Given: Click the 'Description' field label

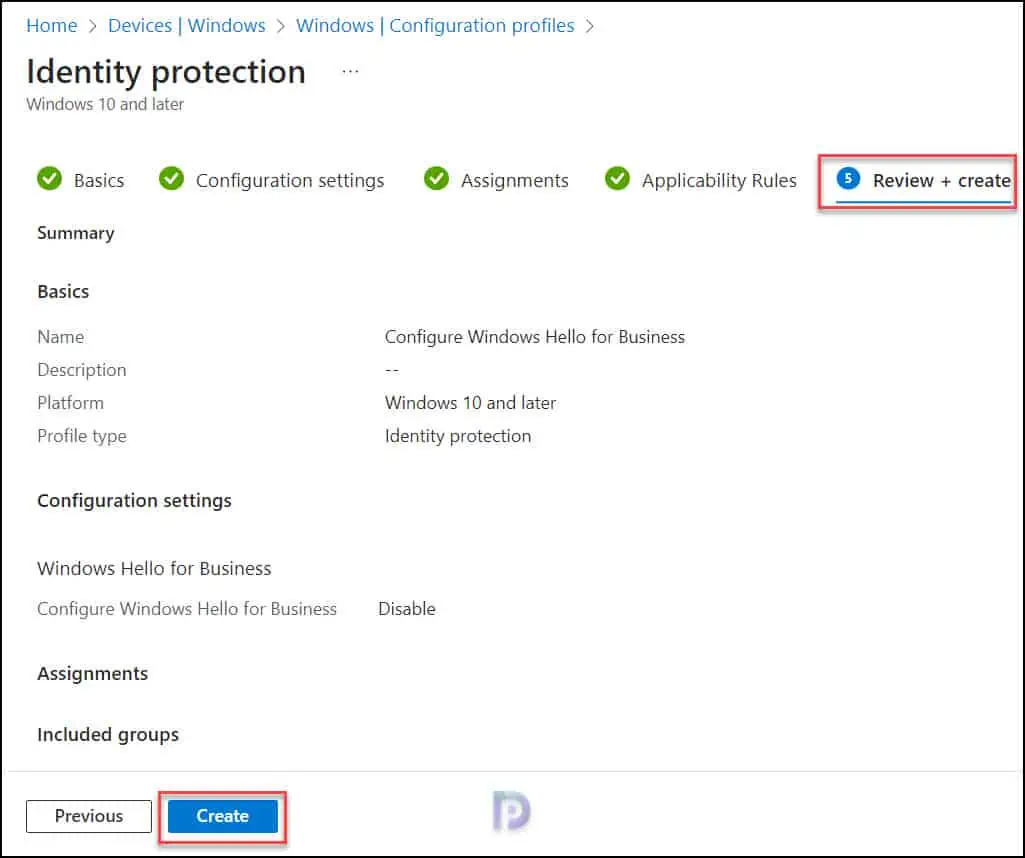Looking at the screenshot, I should coord(82,370).
